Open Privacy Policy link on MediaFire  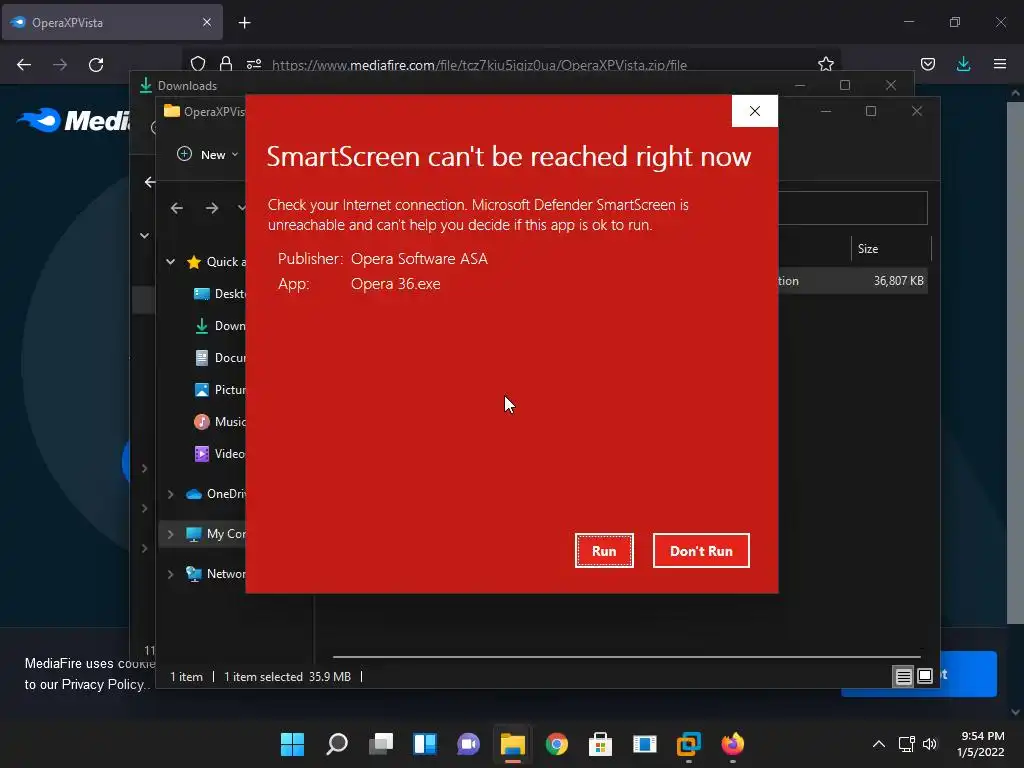(103, 684)
